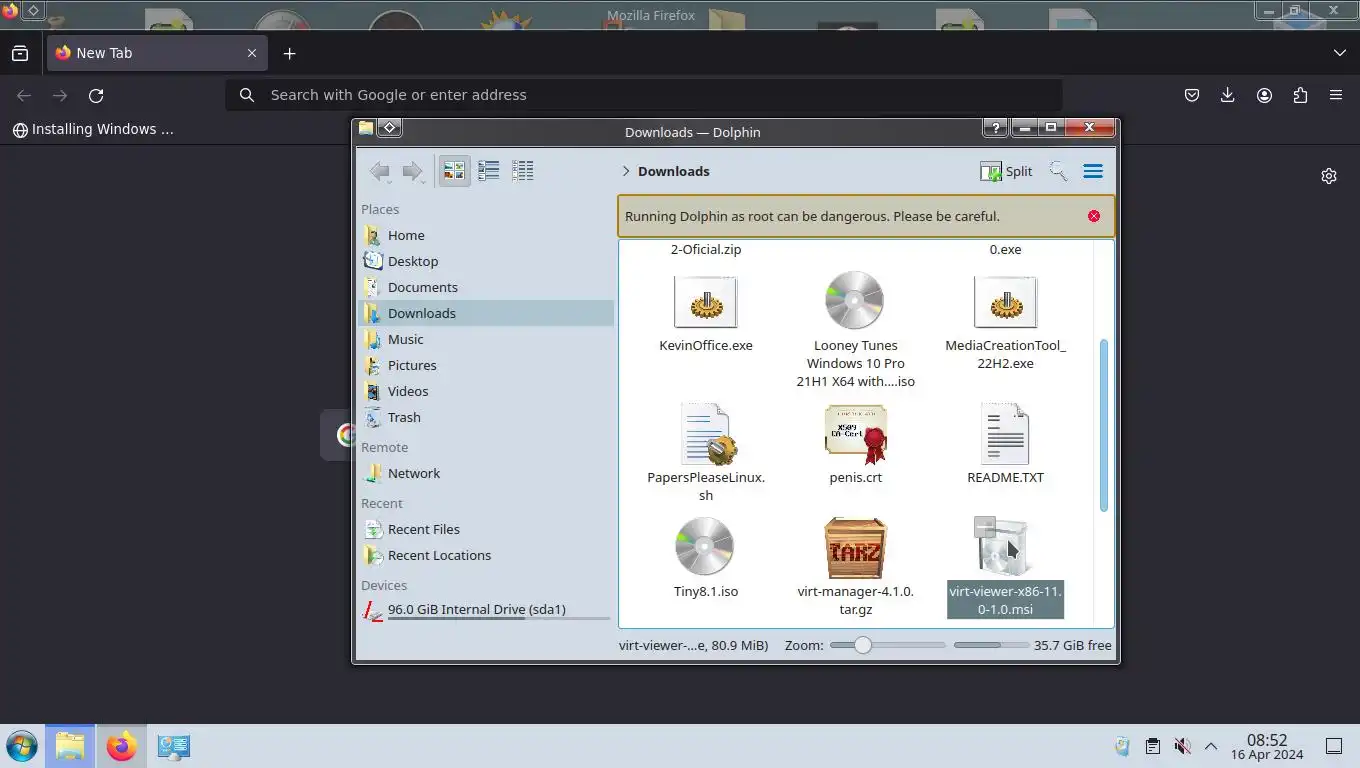Toggle selection marker on virt-viewer msi icon
Image resolution: width=1360 pixels, height=768 pixels.
[x=985, y=526]
